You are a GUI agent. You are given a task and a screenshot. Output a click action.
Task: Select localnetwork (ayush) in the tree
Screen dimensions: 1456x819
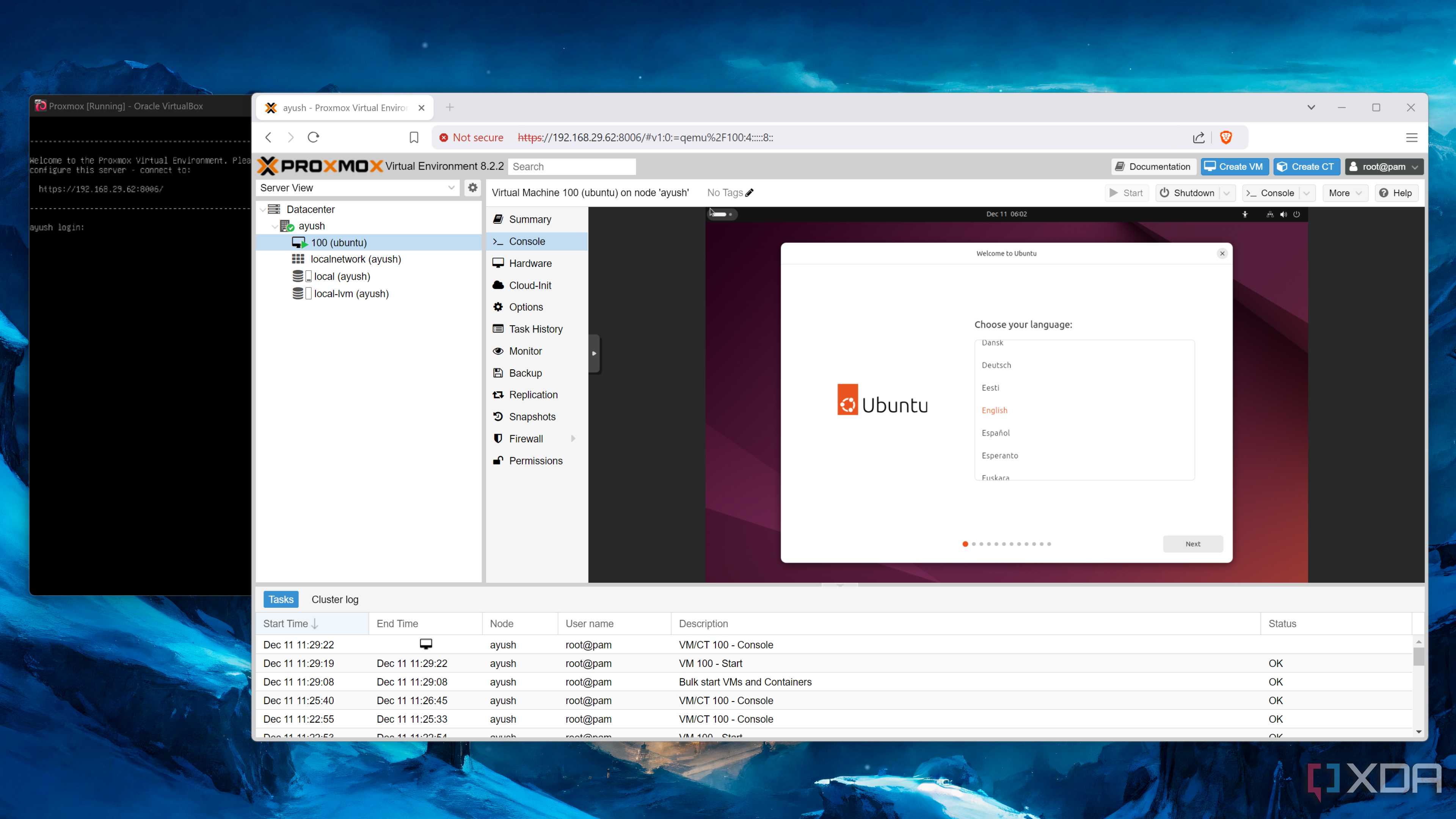pyautogui.click(x=356, y=259)
